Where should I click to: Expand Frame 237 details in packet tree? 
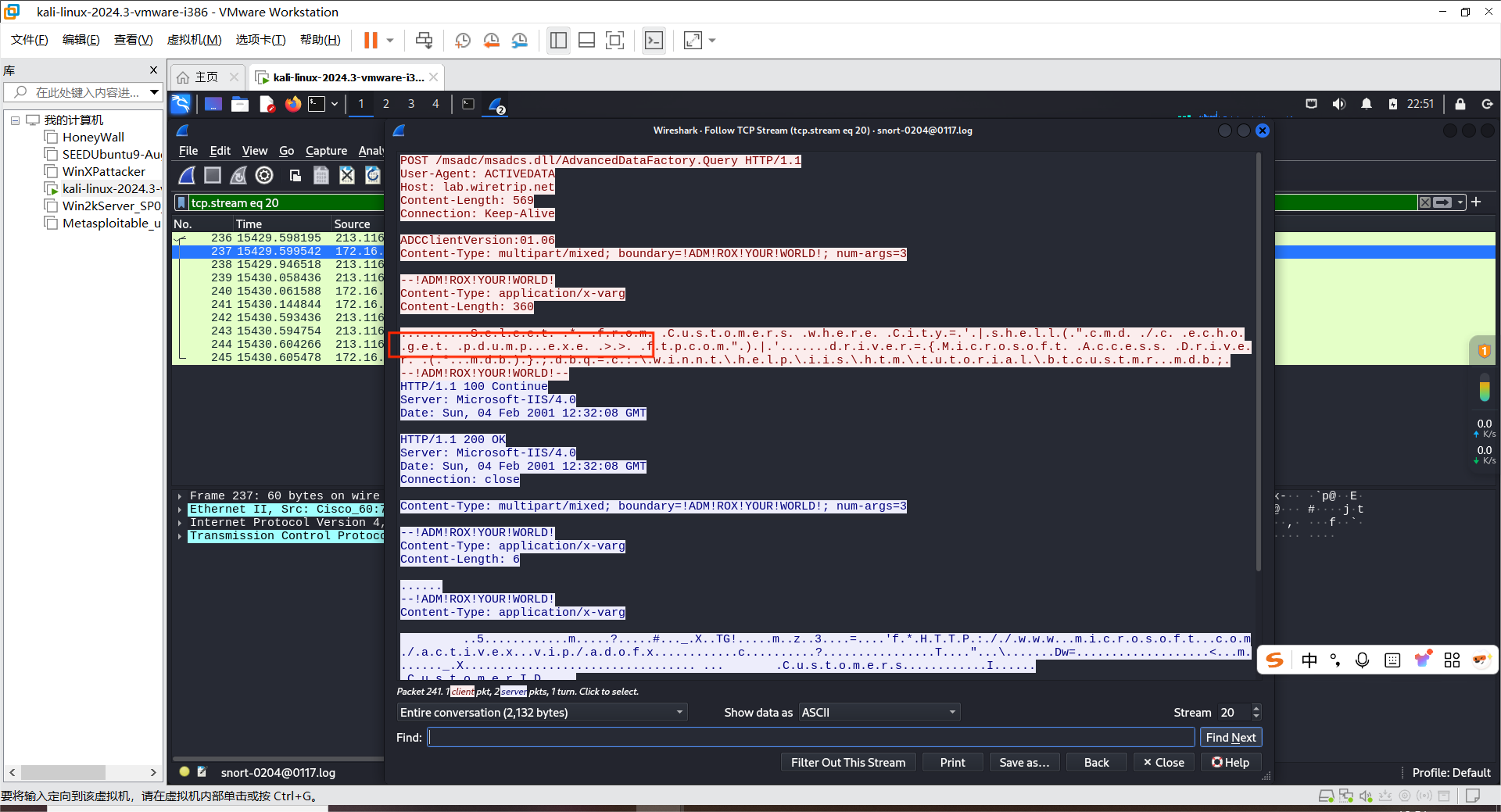[x=180, y=496]
